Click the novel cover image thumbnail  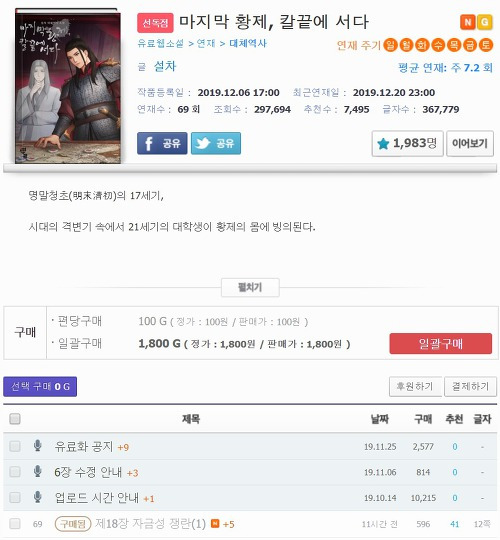[68, 86]
